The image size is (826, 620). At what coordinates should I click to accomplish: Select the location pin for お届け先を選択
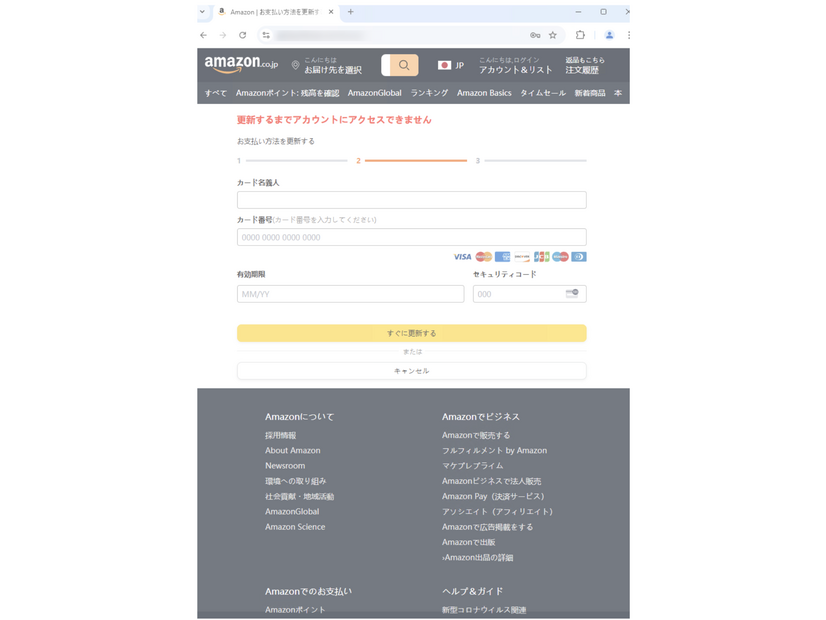[295, 63]
